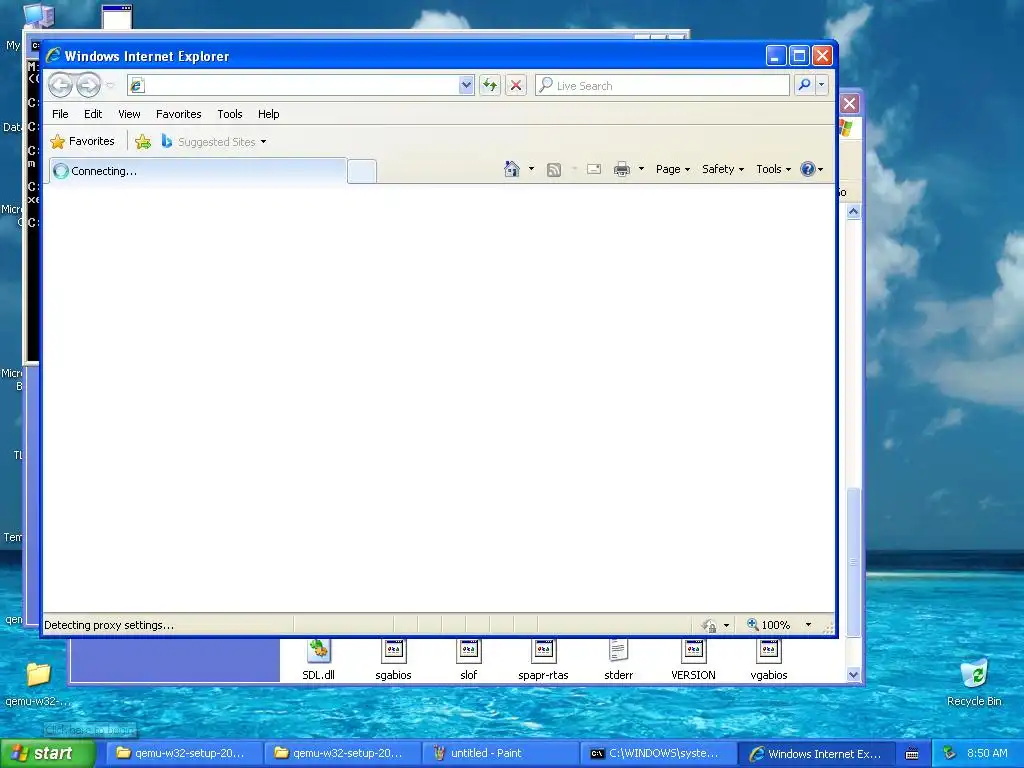Click the magnifier Search button
The width and height of the screenshot is (1024, 768).
tap(805, 85)
